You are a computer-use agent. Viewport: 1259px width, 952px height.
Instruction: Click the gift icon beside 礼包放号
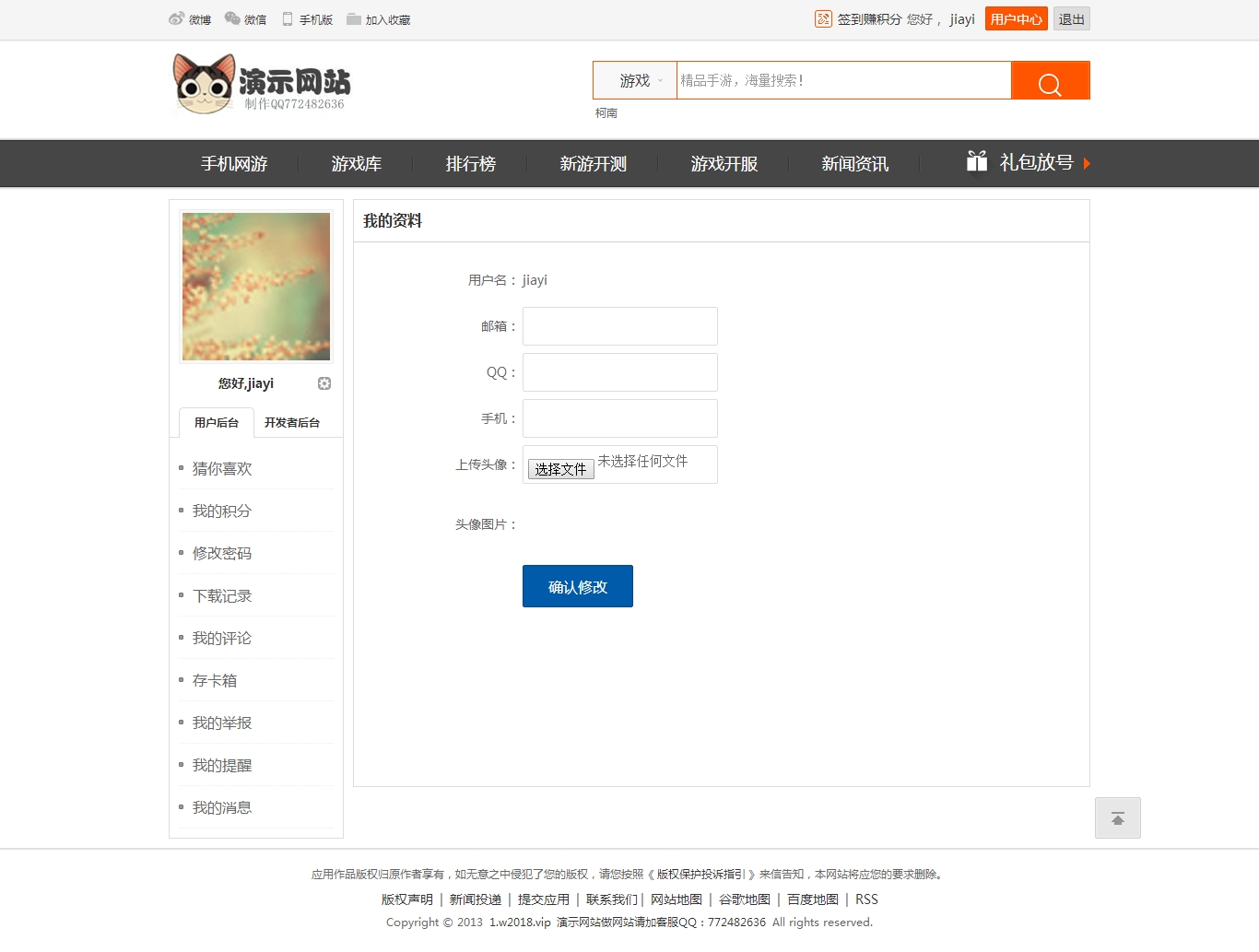point(977,161)
